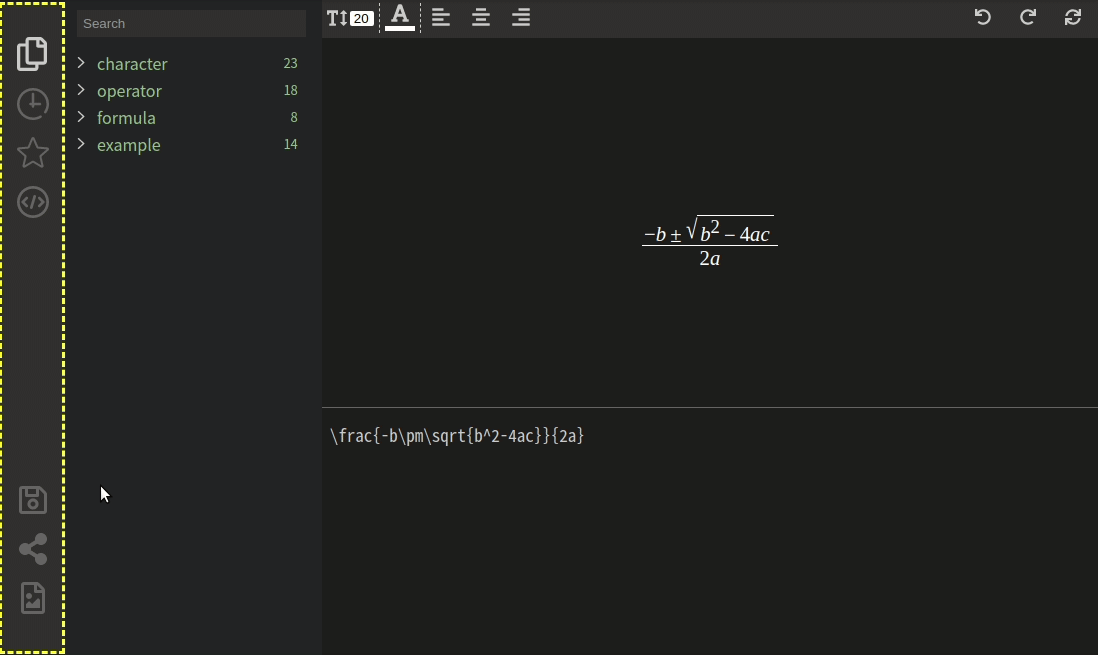This screenshot has height=655, width=1098.
Task: Save formula with the floppy disk icon
Action: click(32, 500)
